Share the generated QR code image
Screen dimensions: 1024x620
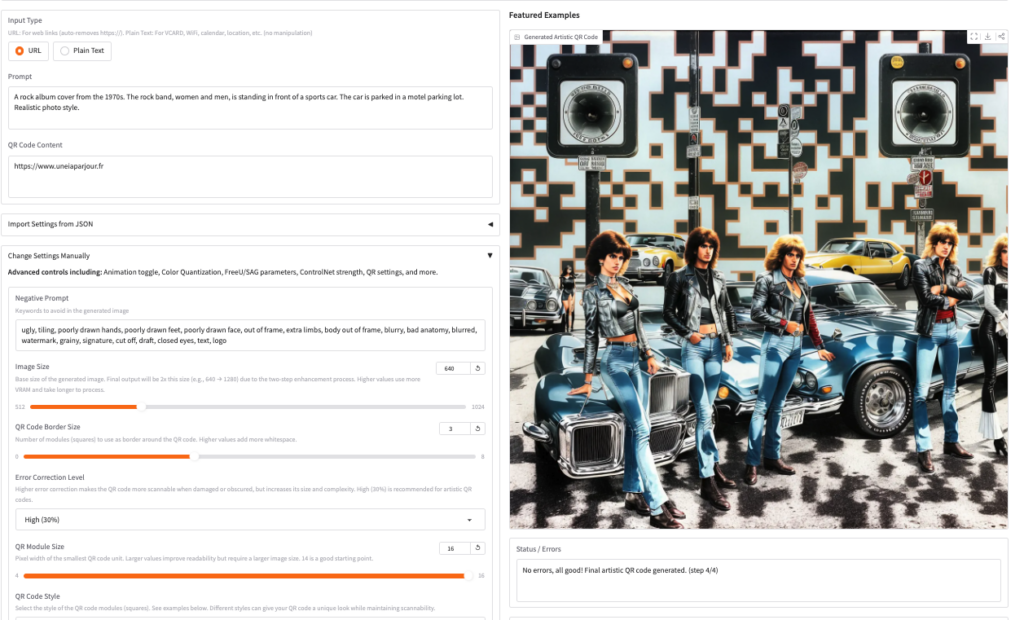[1001, 37]
